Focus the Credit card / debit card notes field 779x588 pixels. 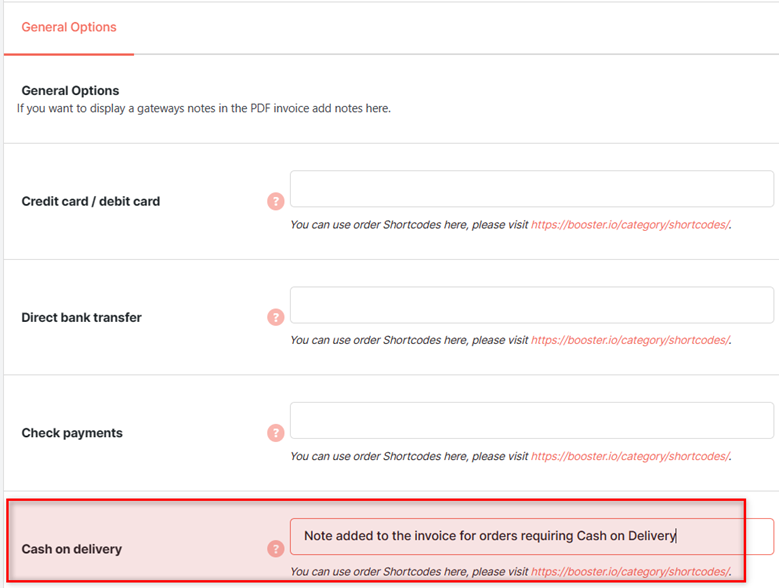coord(532,189)
